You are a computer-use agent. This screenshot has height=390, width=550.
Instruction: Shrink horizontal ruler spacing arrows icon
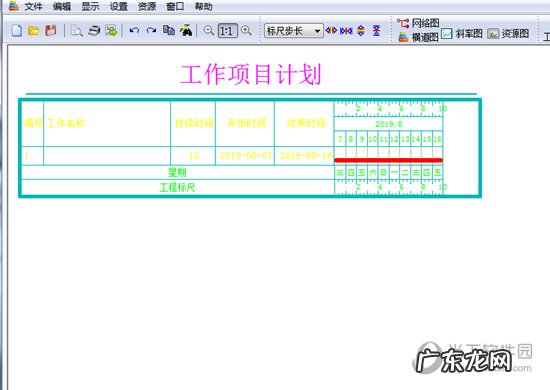coord(346,31)
